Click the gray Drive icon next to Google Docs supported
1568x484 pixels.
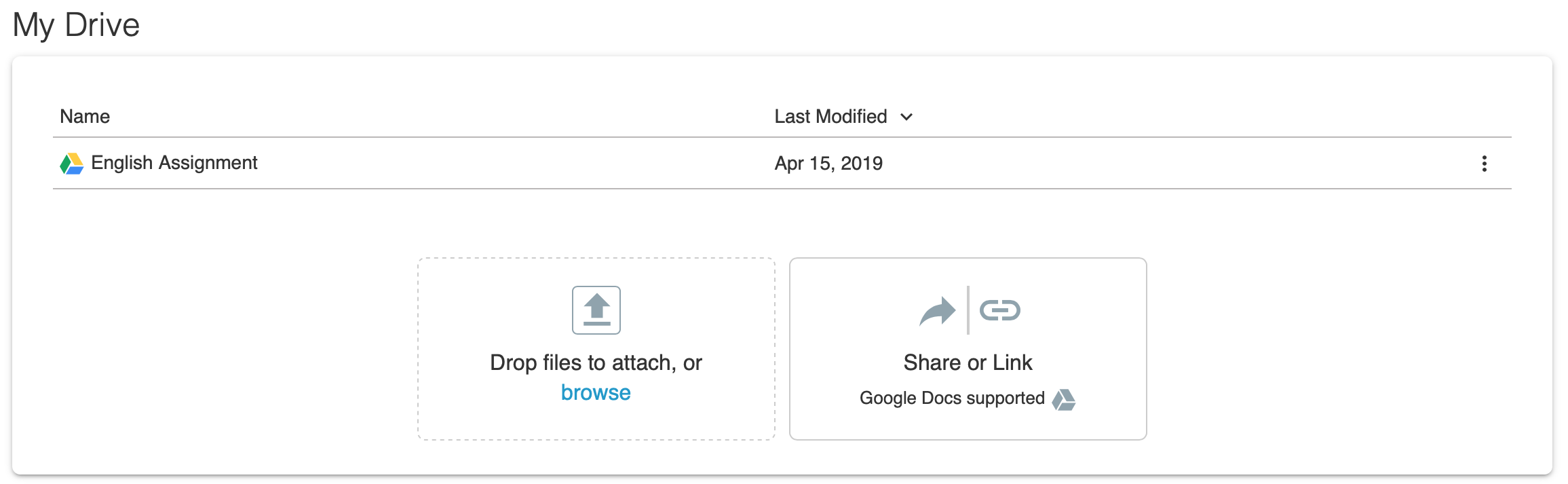point(1064,399)
